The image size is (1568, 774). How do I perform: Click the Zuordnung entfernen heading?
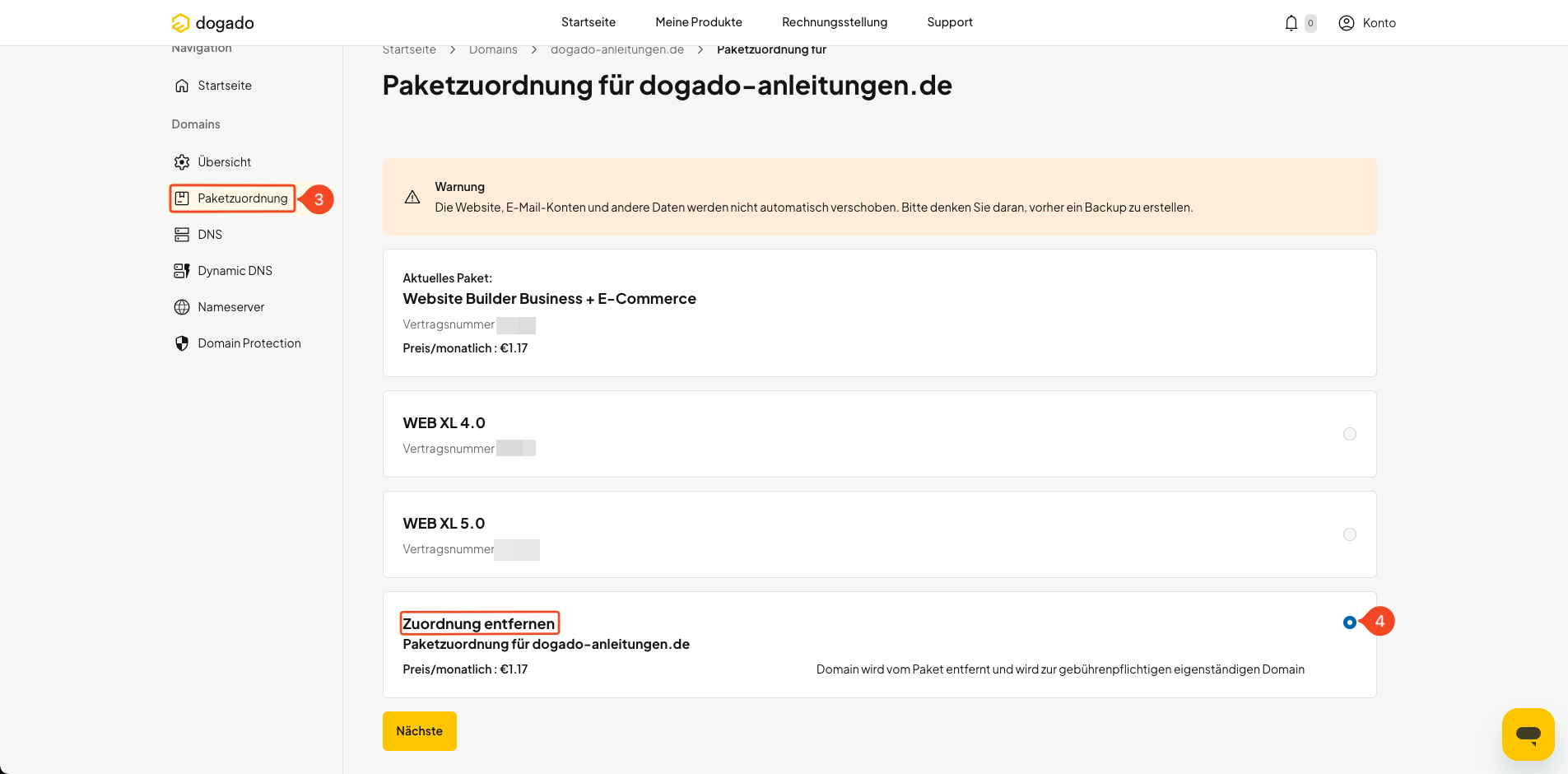pyautogui.click(x=479, y=624)
